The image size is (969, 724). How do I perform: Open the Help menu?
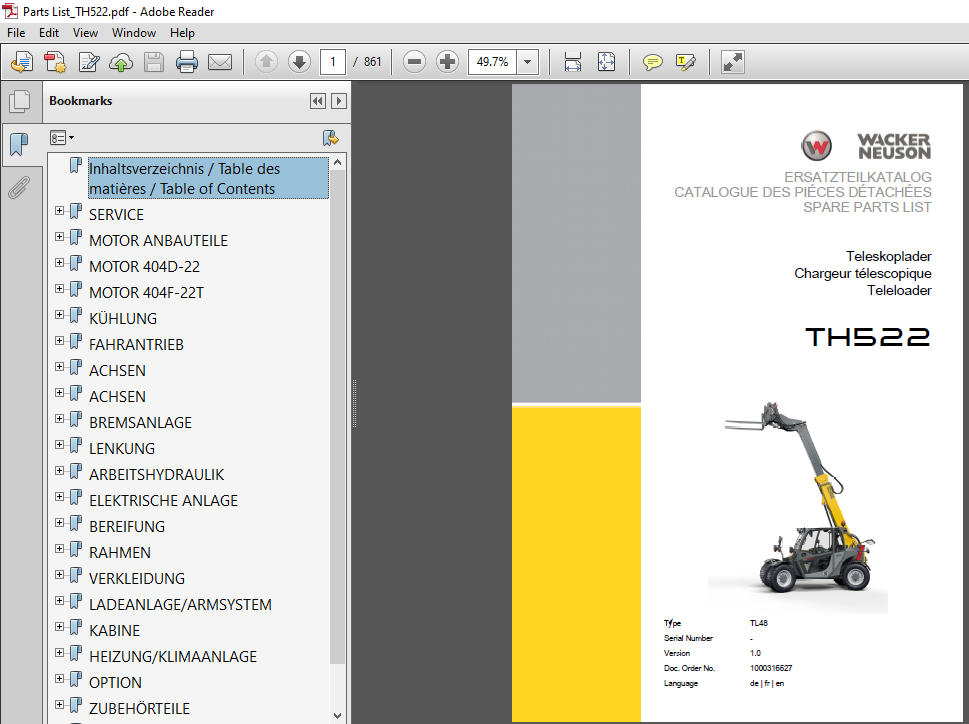coord(182,33)
